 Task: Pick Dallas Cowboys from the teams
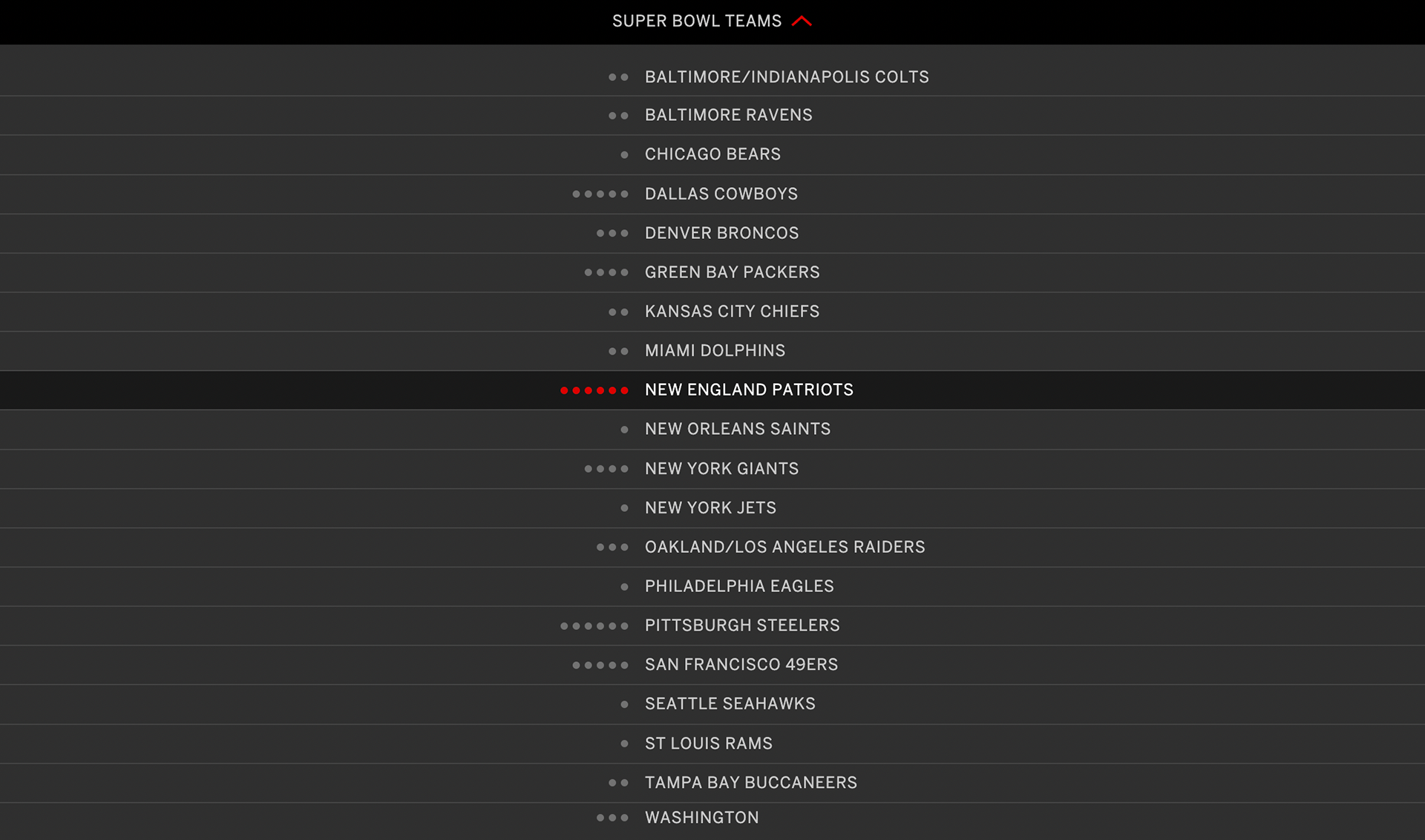(721, 194)
